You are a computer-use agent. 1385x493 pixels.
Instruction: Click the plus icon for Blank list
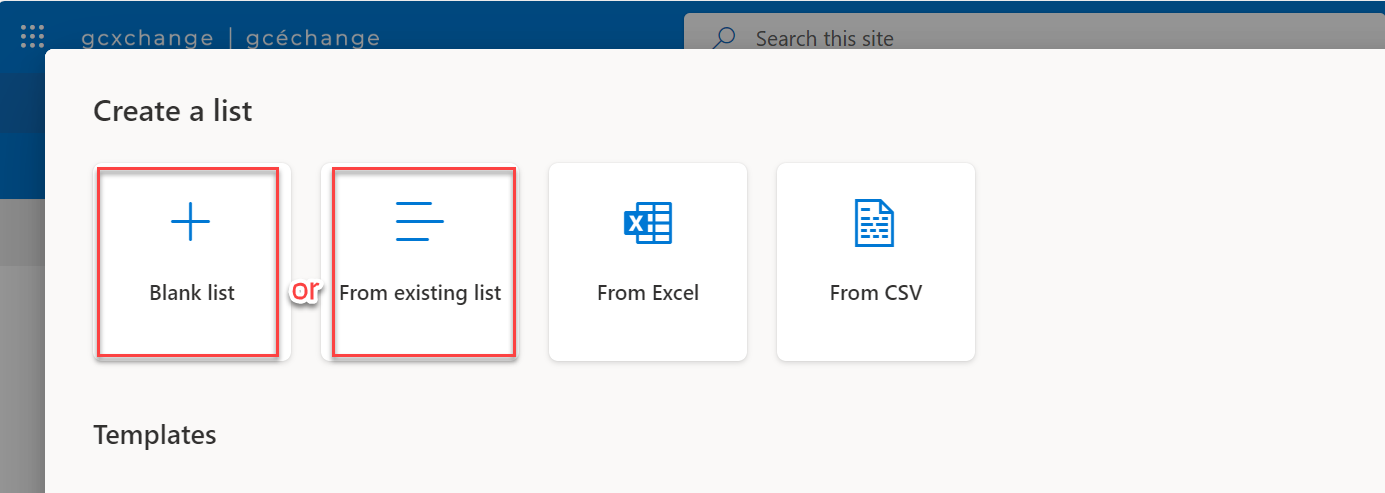pyautogui.click(x=191, y=222)
